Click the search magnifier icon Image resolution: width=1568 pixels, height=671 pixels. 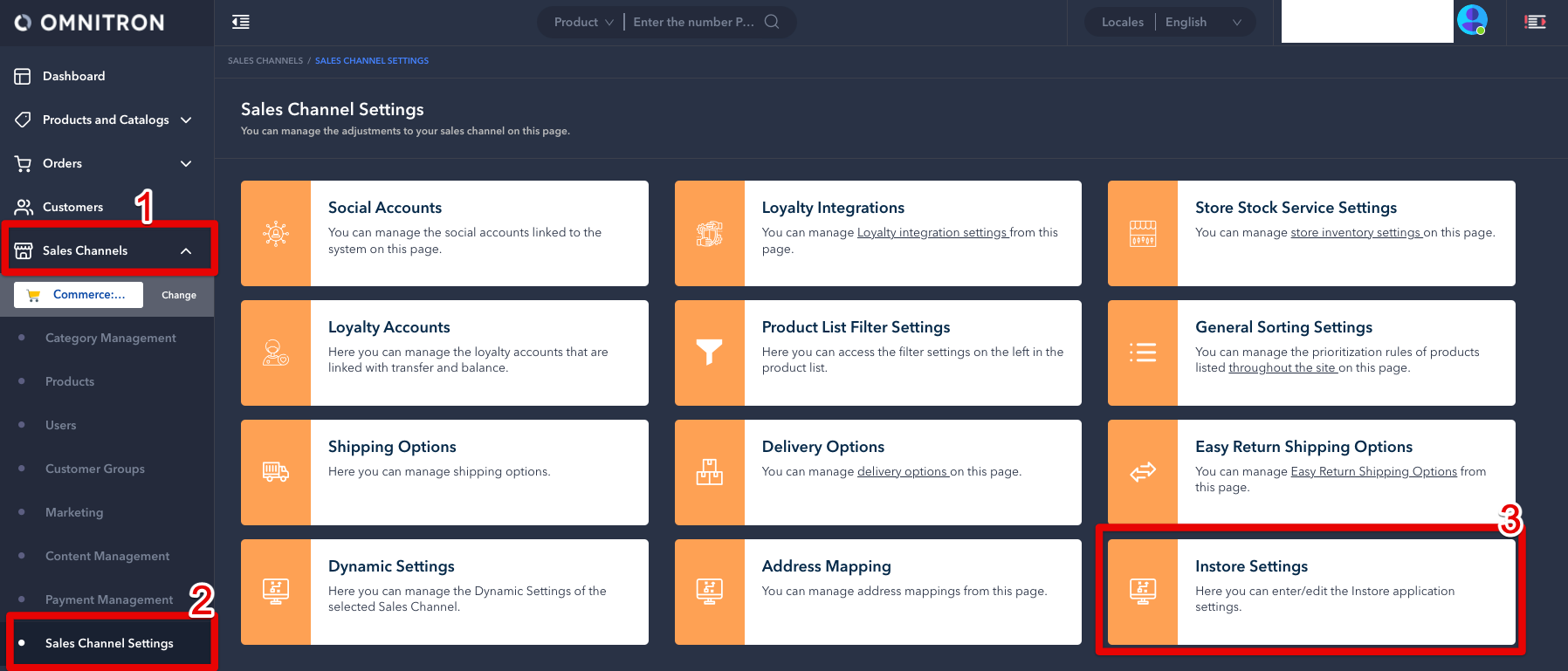[x=772, y=22]
